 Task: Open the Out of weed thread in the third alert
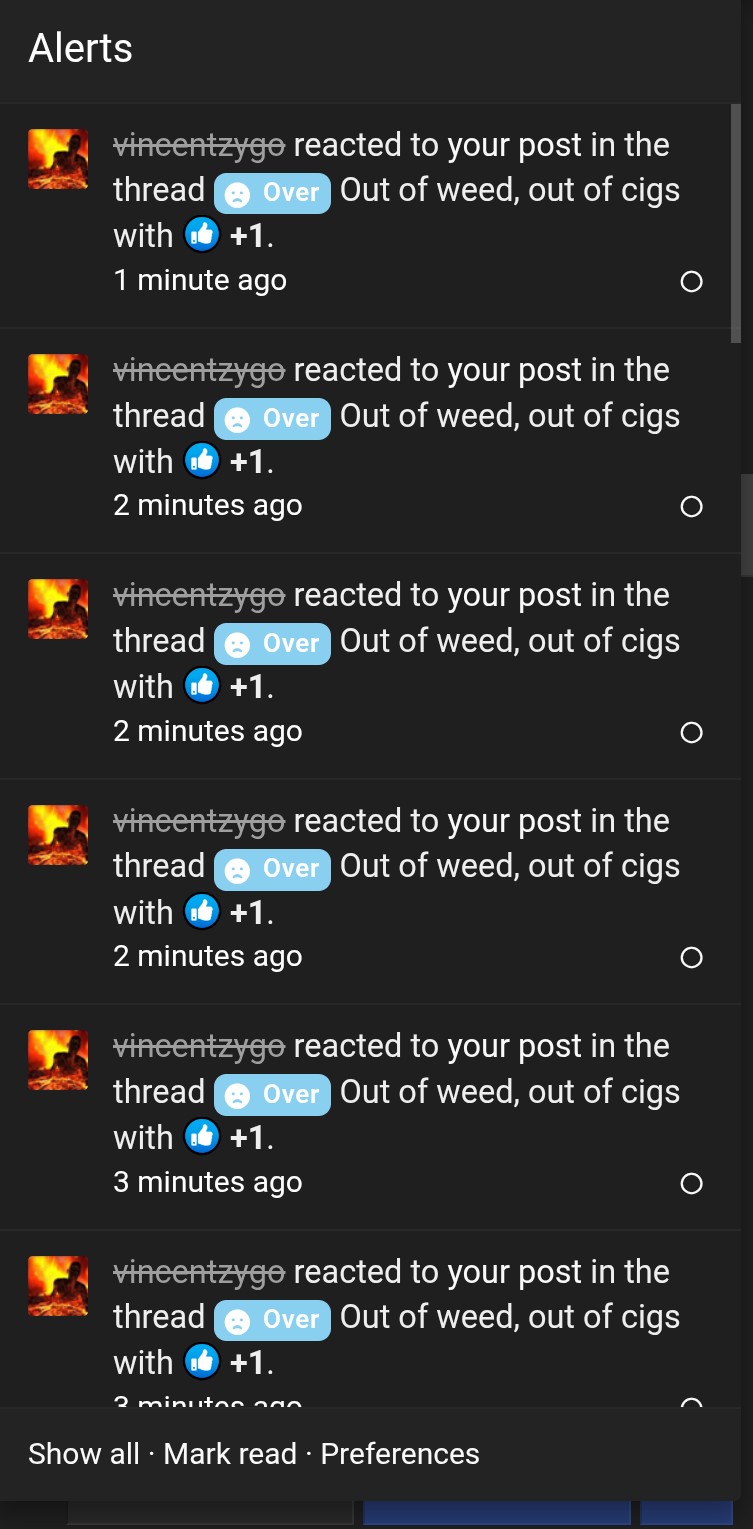pos(510,641)
